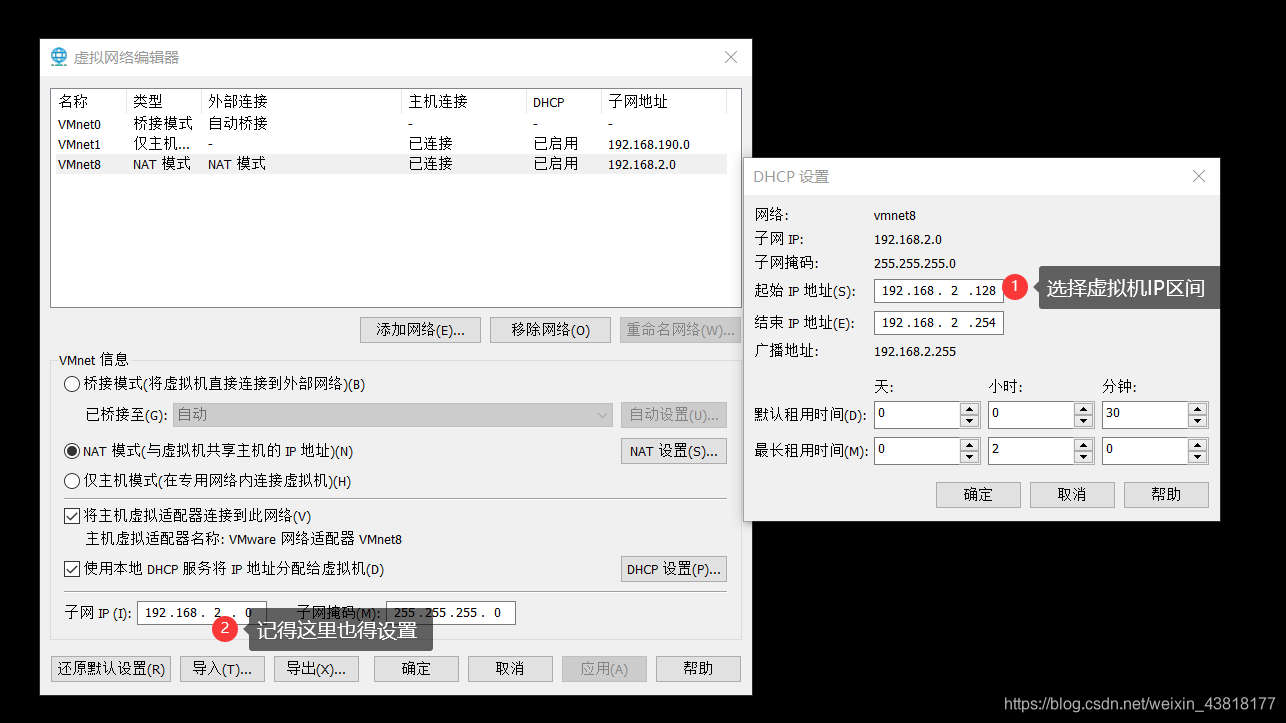Open NAT 设置(S)... dialog

point(673,451)
